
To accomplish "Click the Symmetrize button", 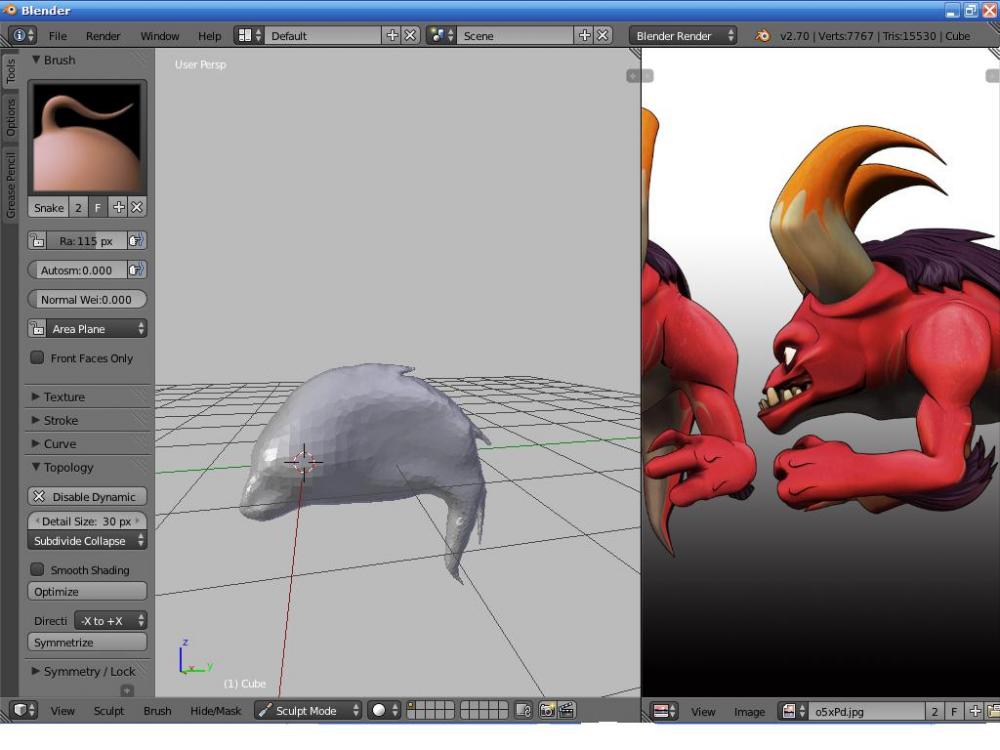I will (87, 643).
